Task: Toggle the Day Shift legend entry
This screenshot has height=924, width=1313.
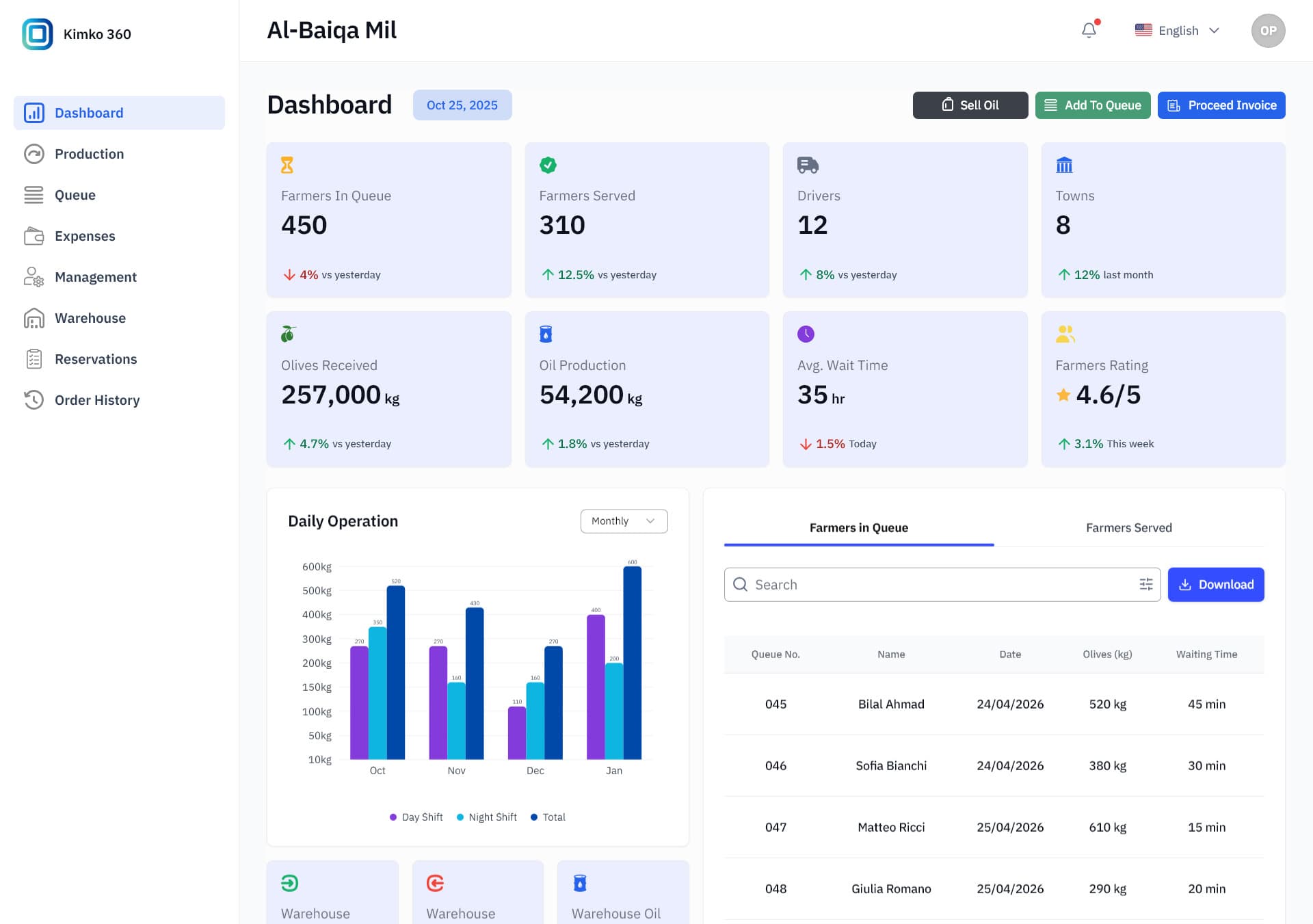Action: (416, 817)
